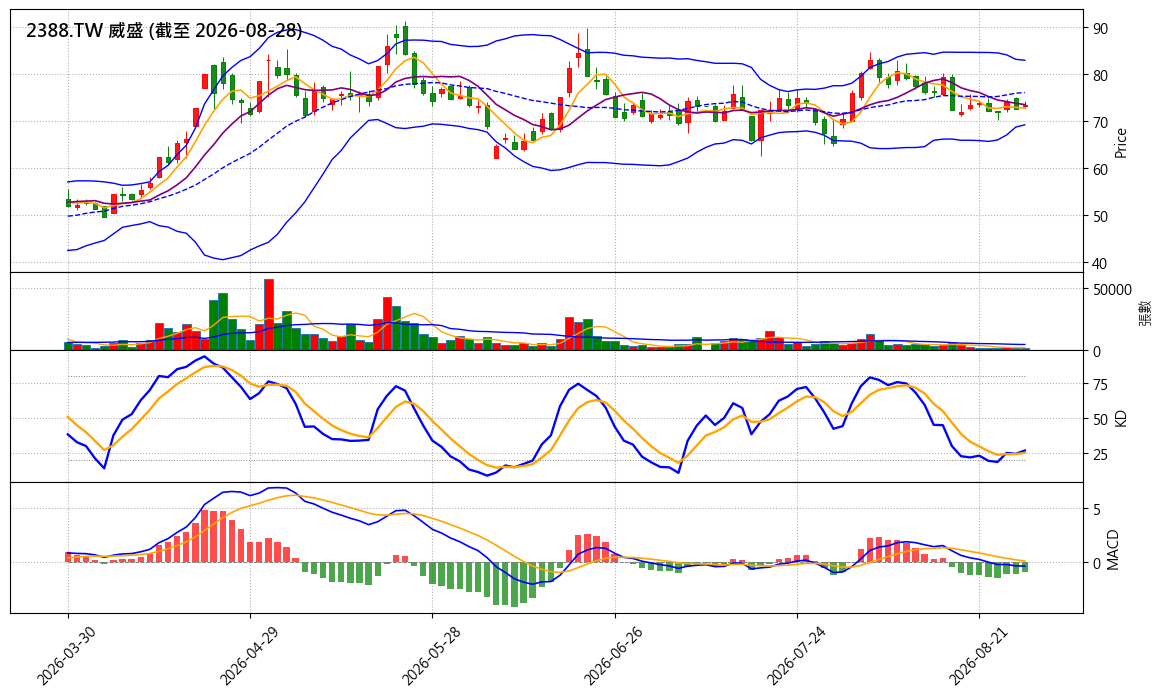Click the price tick value 70
The image size is (1163, 698).
click(1100, 122)
